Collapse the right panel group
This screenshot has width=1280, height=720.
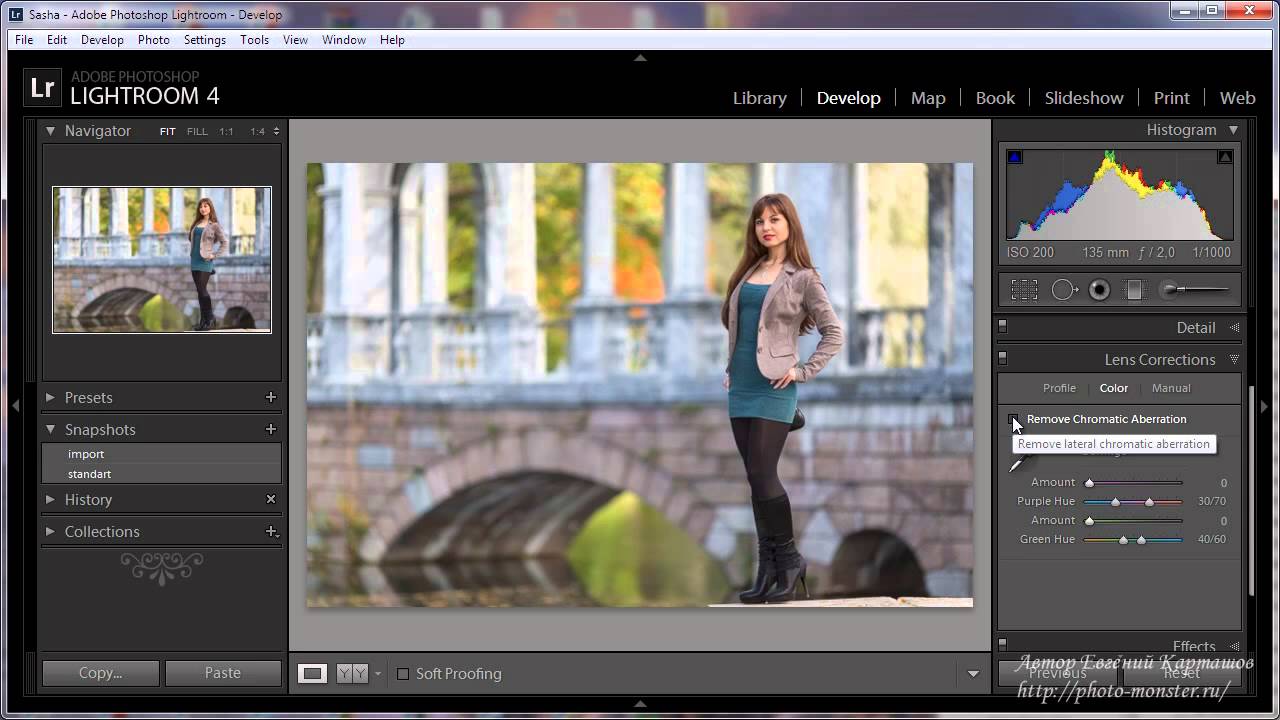(1265, 406)
